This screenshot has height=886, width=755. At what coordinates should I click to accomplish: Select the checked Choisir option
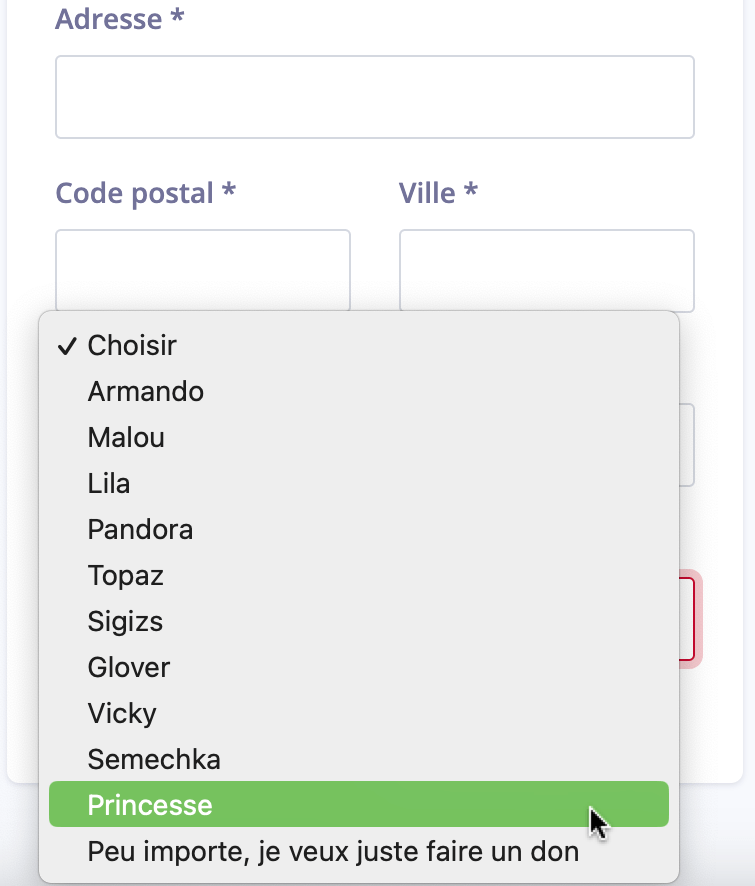(x=132, y=346)
